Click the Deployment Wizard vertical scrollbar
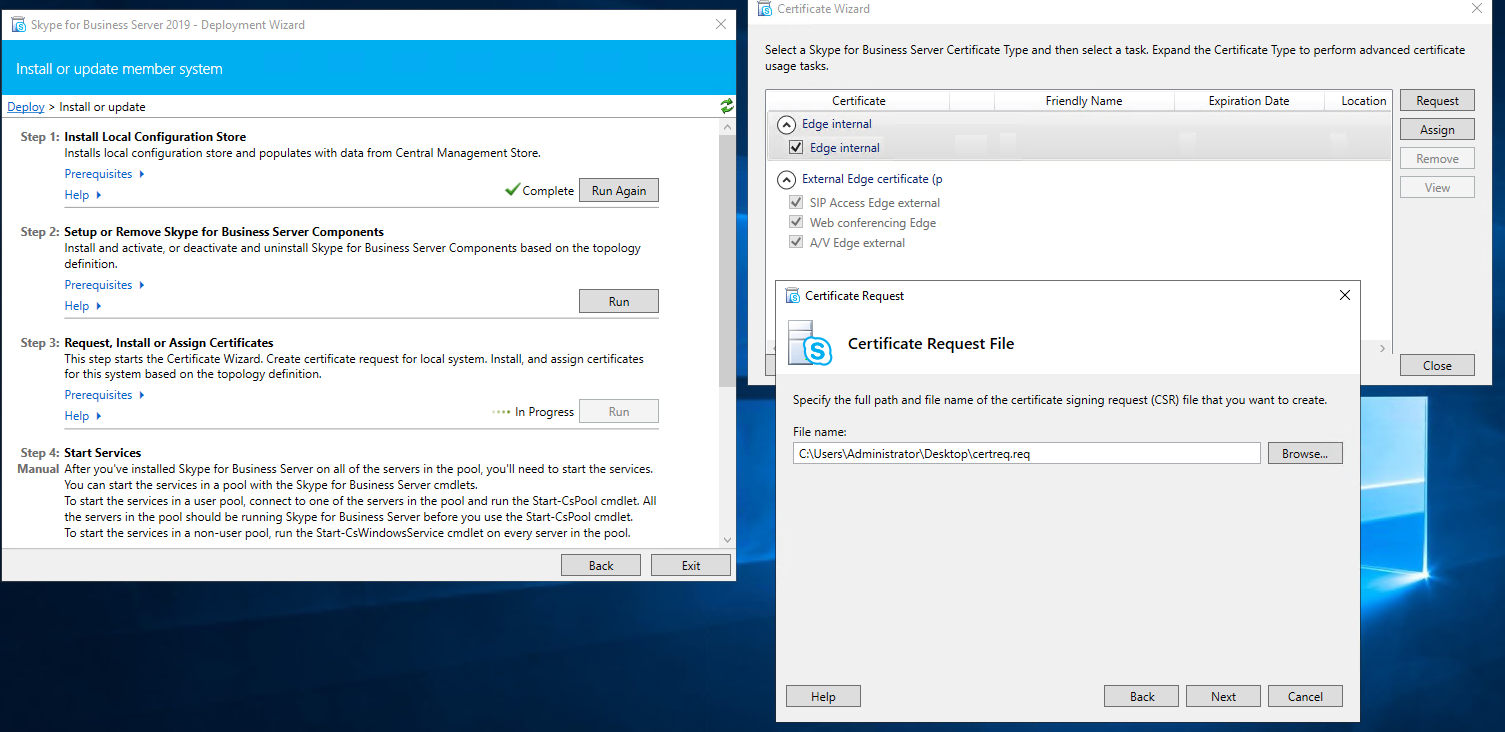Image resolution: width=1505 pixels, height=732 pixels. click(727, 260)
